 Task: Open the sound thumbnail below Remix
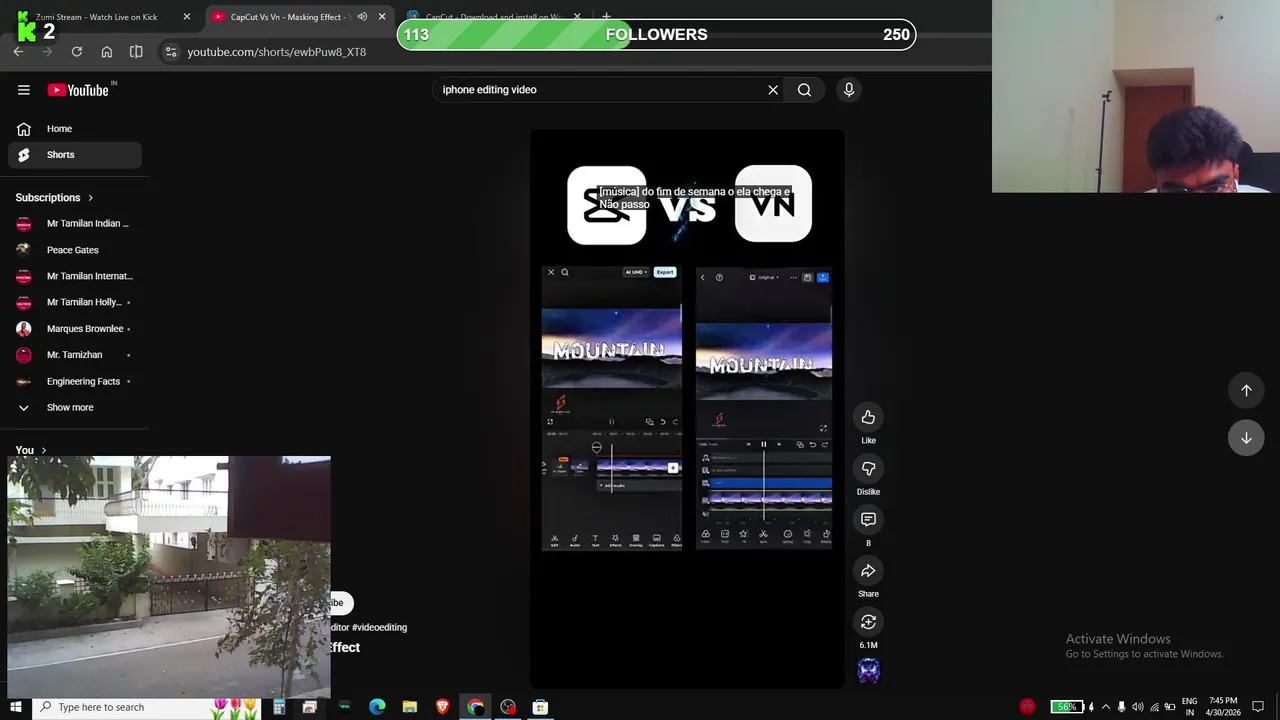[x=868, y=671]
